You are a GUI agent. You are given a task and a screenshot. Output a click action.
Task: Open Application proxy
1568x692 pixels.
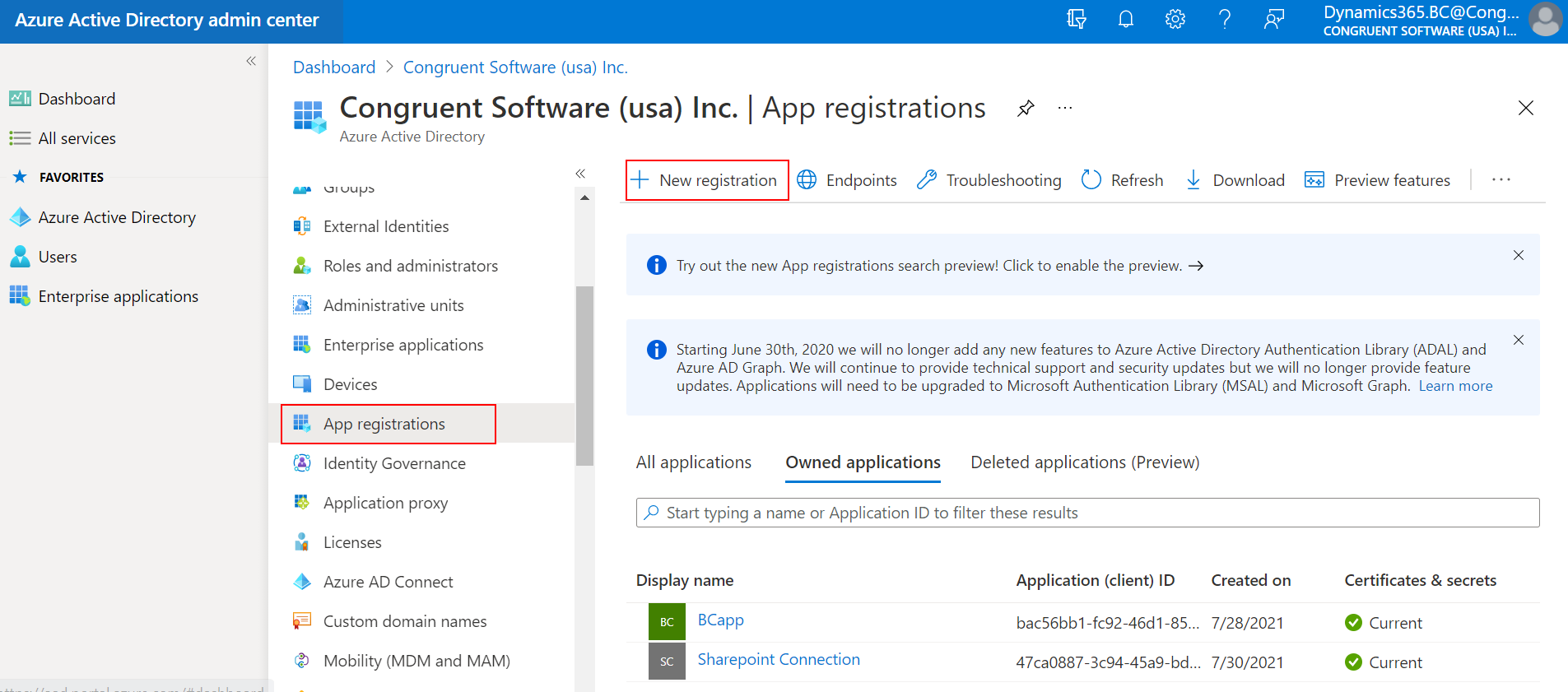pos(385,503)
